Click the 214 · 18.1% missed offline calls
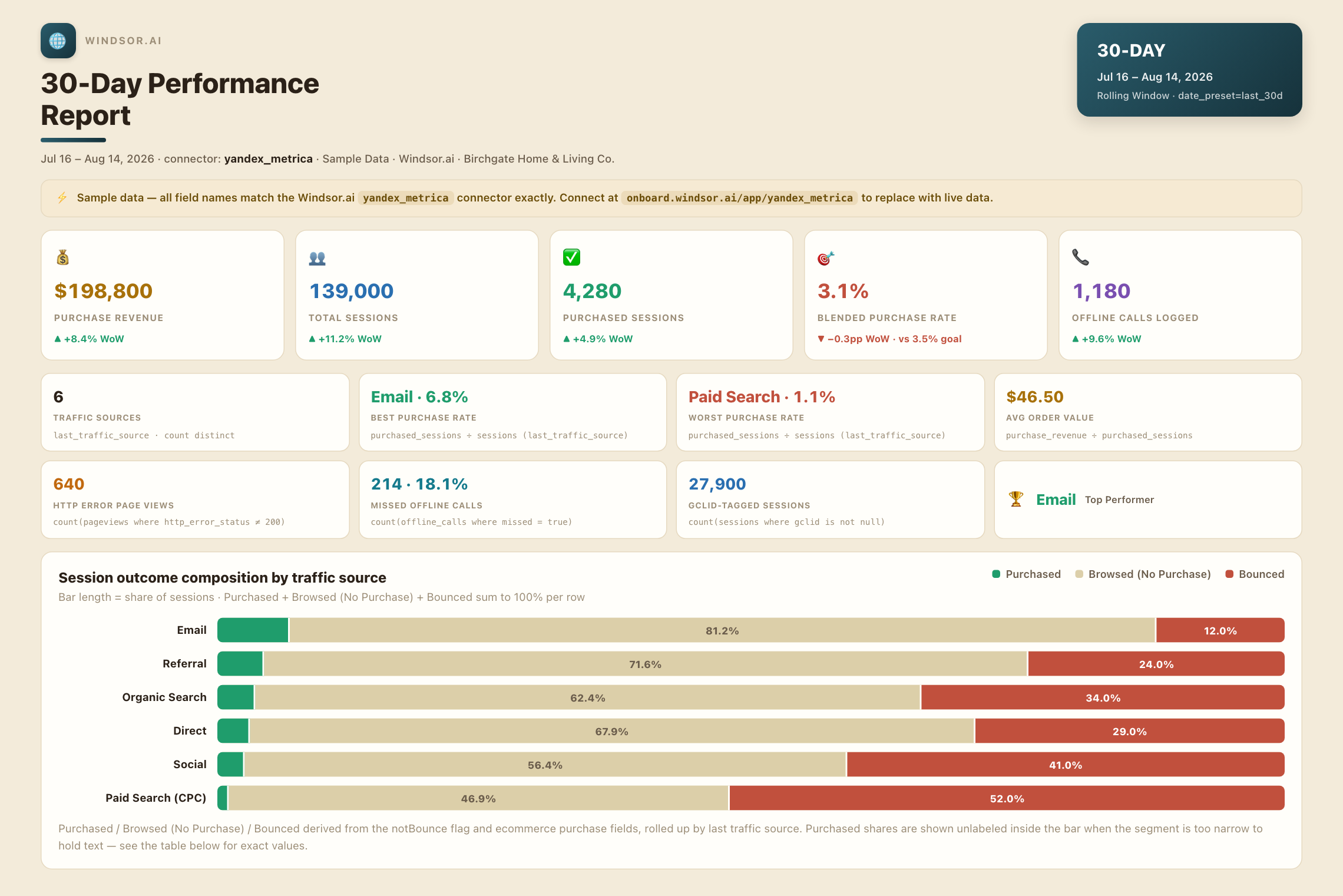Screen dimensions: 1343x896 click(x=419, y=484)
